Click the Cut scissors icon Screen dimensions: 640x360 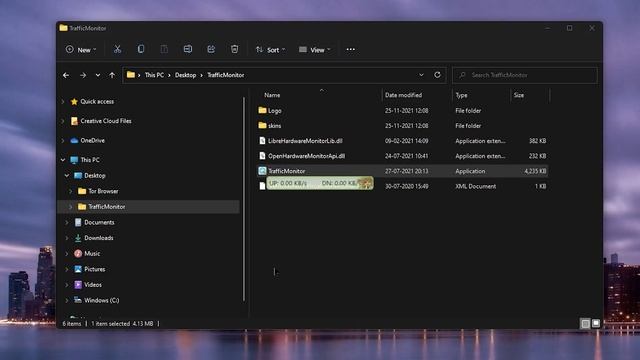(x=118, y=49)
